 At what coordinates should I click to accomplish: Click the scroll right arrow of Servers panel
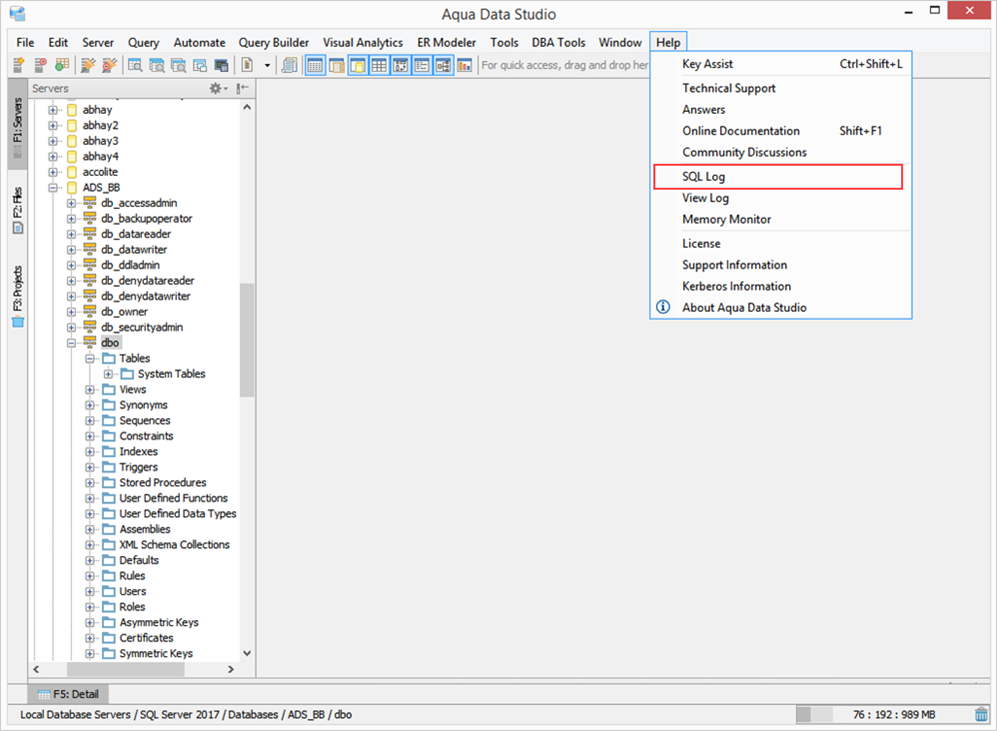(230, 669)
